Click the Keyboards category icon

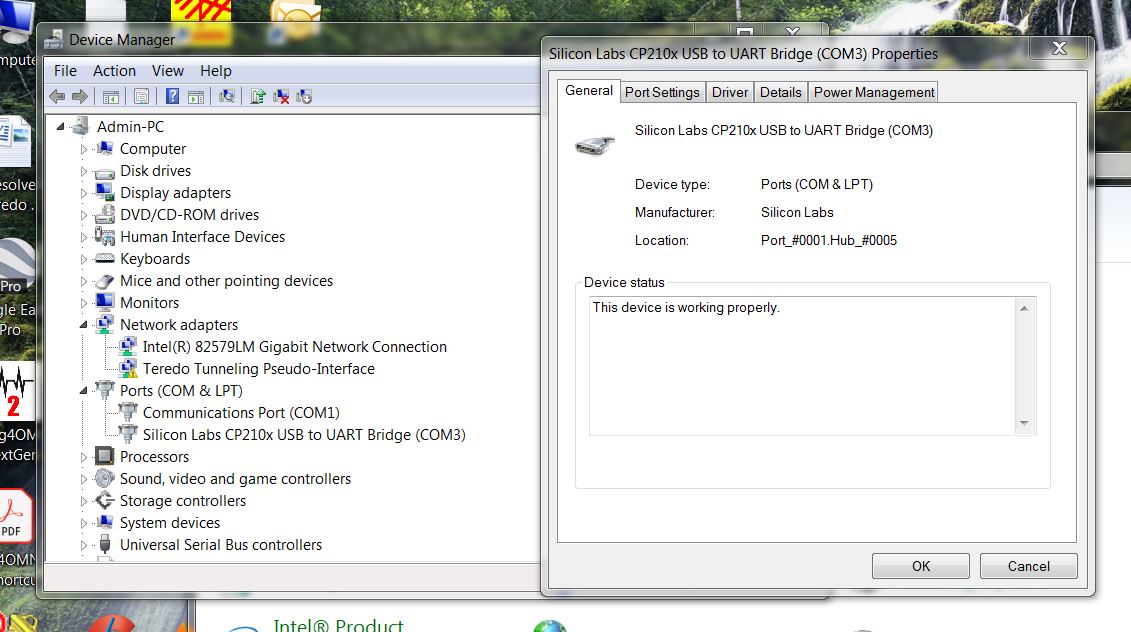(105, 258)
